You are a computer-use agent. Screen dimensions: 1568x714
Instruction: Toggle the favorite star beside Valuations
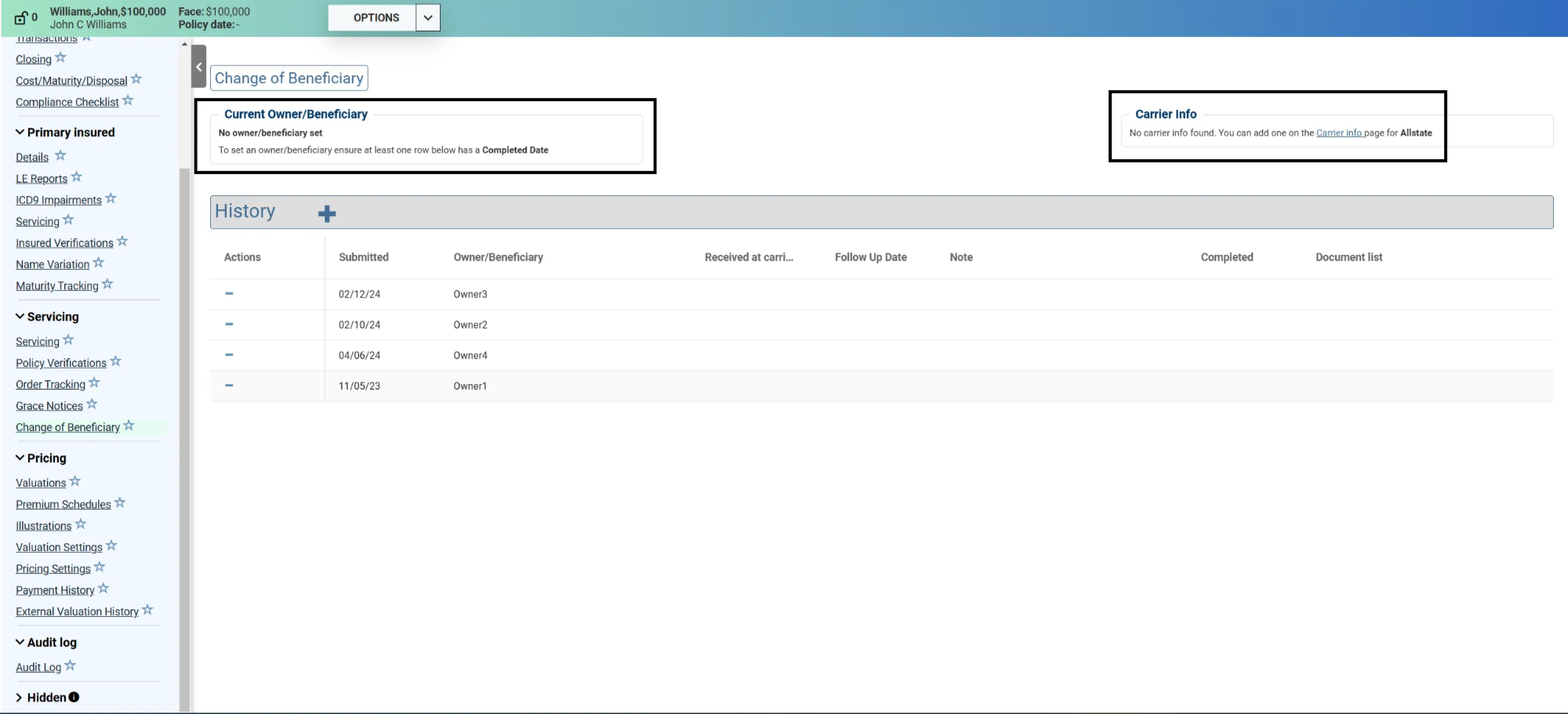click(x=75, y=482)
